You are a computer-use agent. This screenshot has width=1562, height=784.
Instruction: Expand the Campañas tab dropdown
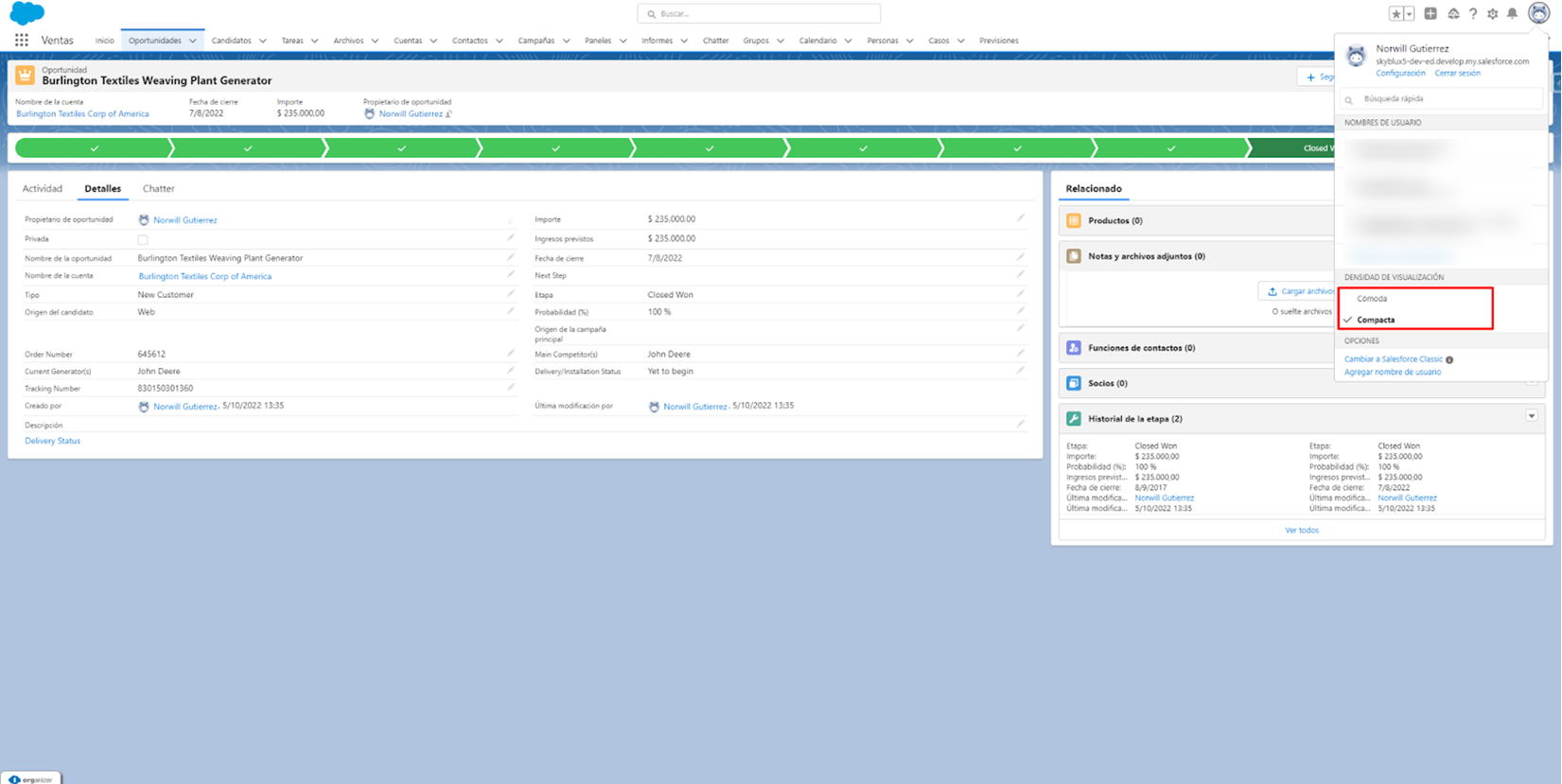pyautogui.click(x=567, y=41)
